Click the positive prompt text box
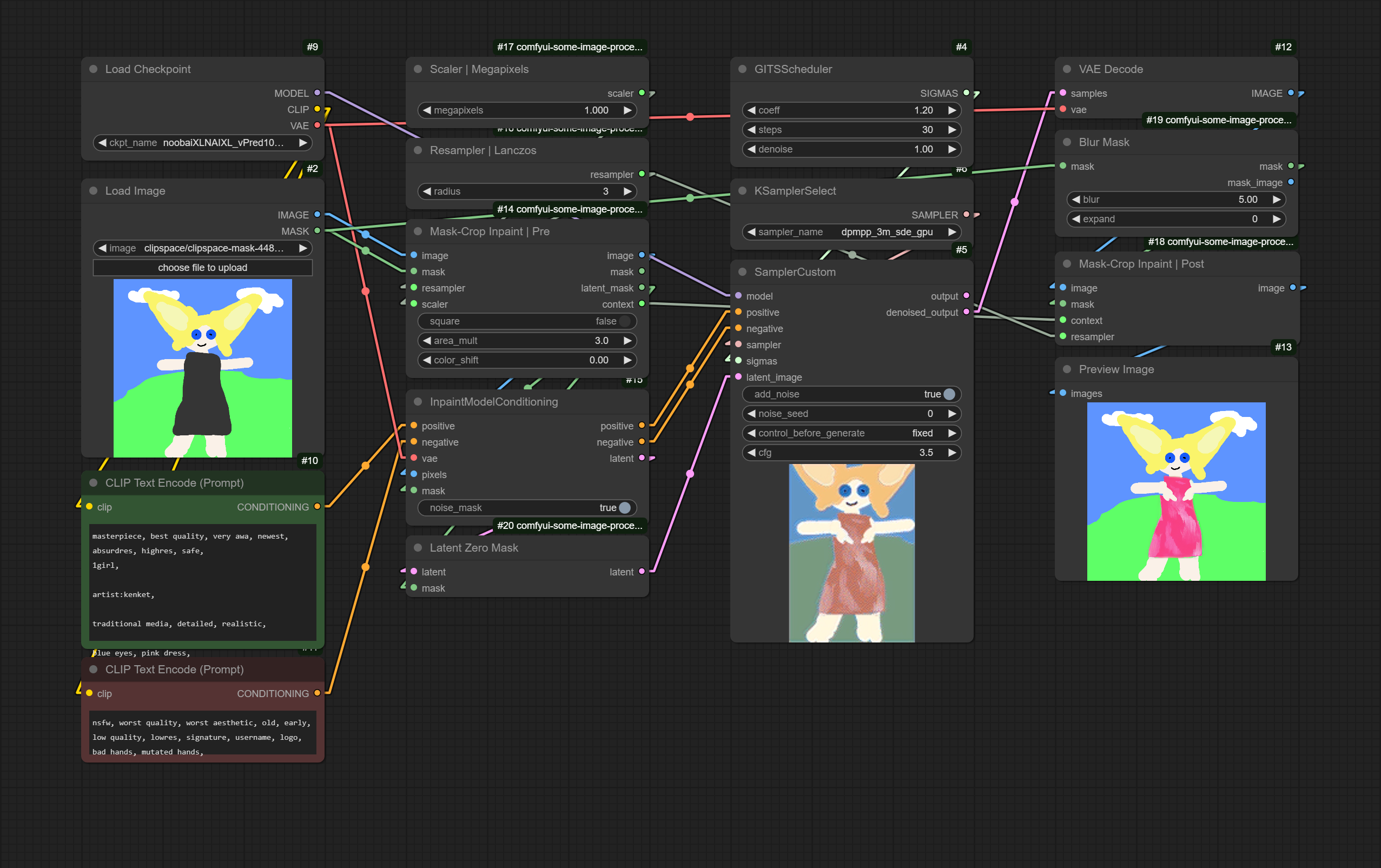Viewport: 1381px width, 868px height. pos(203,582)
